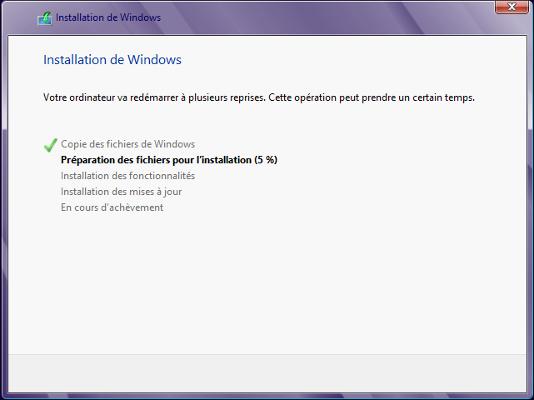This screenshot has height=400, width=534.
Task: Select 'Copie des fichiers de Windows' step
Action: click(128, 144)
